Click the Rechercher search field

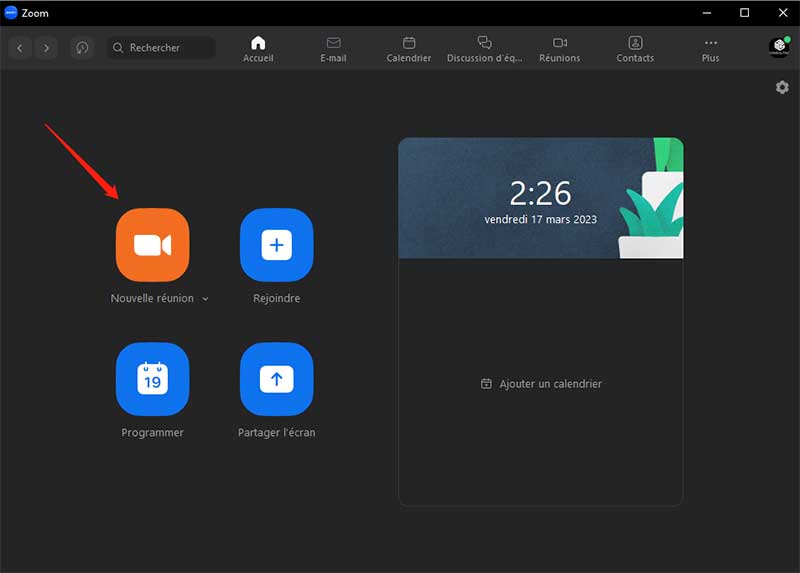click(x=162, y=48)
